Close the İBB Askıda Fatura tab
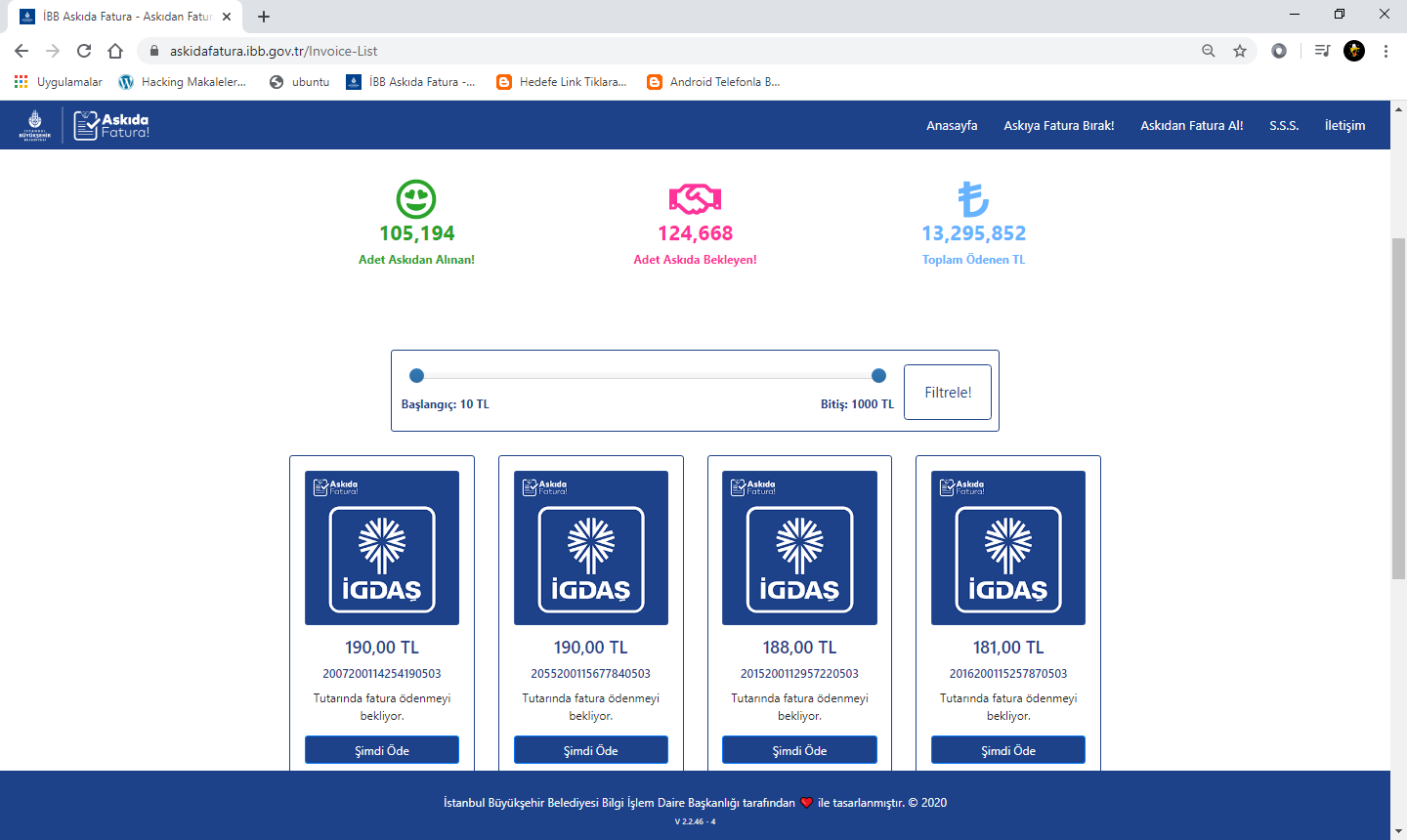Screen dimensions: 1407x840 pyautogui.click(x=227, y=17)
